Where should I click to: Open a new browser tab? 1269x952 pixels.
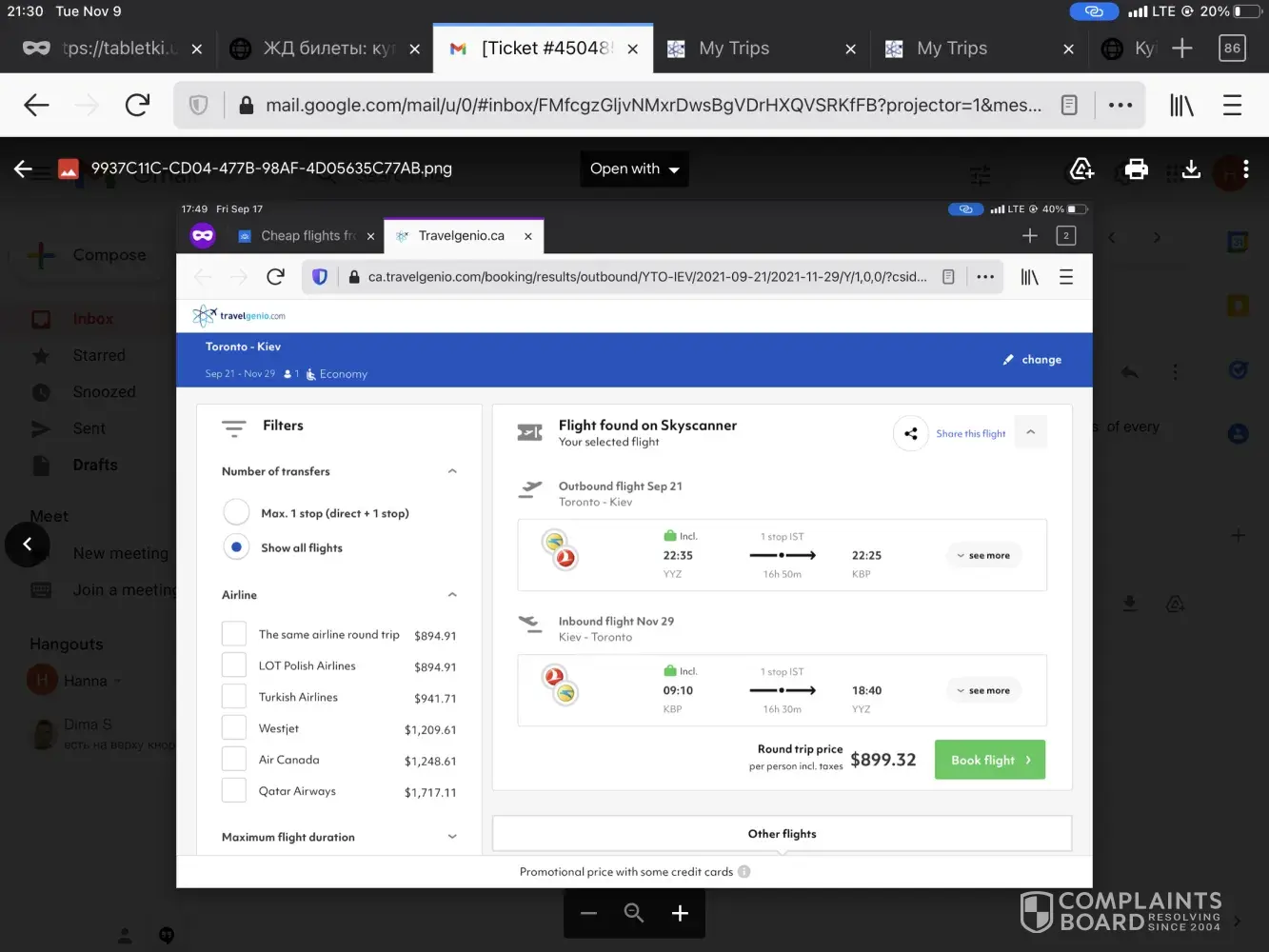pos(1181,49)
